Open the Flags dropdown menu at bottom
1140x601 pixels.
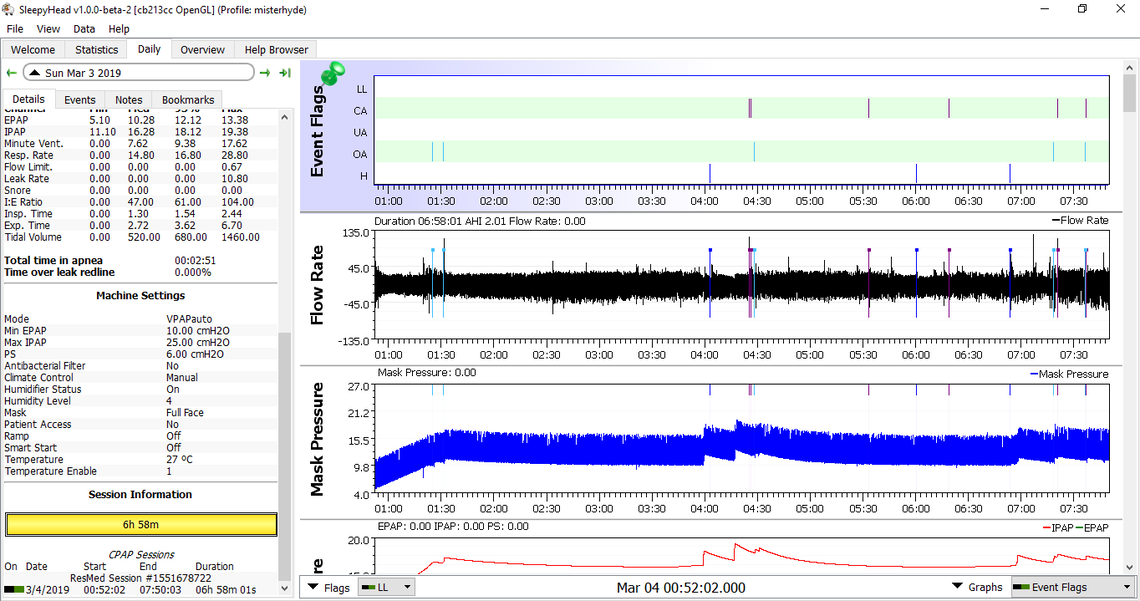329,587
